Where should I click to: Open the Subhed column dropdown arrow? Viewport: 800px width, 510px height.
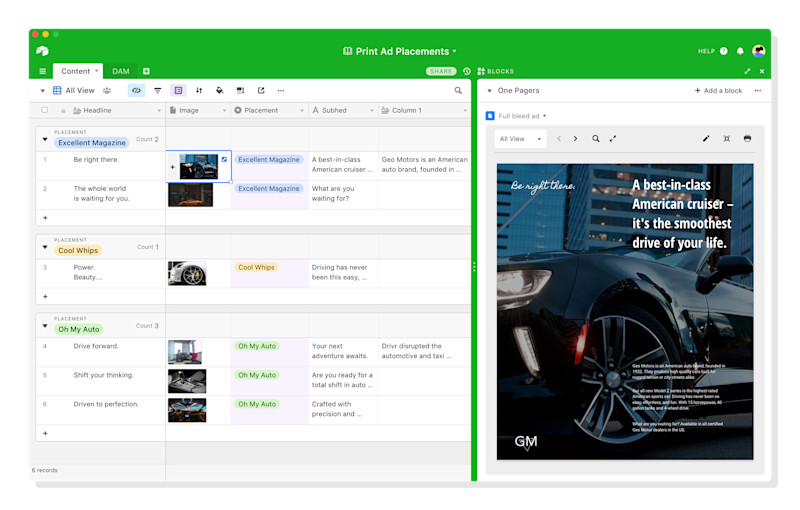(x=372, y=111)
